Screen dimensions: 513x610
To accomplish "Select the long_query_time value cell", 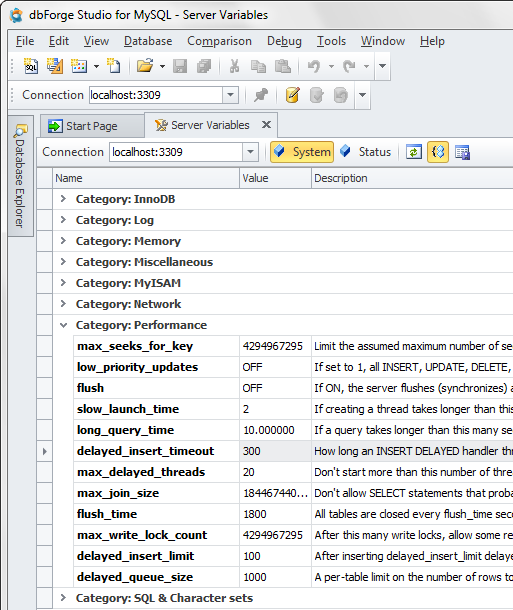I will pyautogui.click(x=275, y=430).
